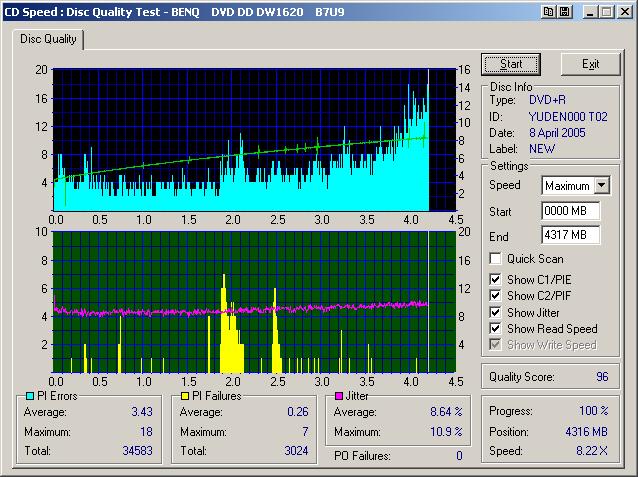Open the Speed dropdown arrow
638x477 pixels.
[x=601, y=186]
